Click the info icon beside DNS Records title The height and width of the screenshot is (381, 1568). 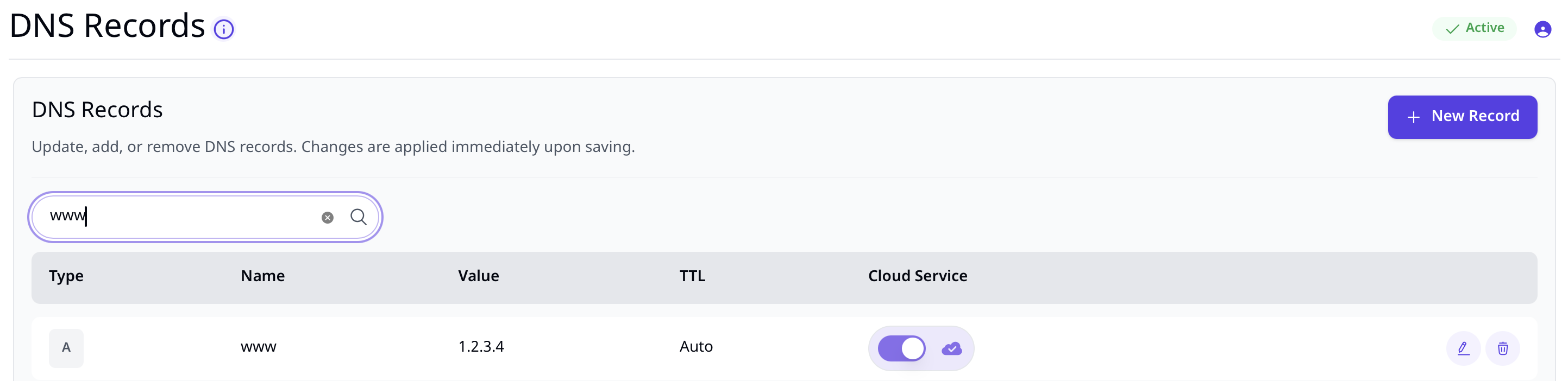click(x=223, y=29)
